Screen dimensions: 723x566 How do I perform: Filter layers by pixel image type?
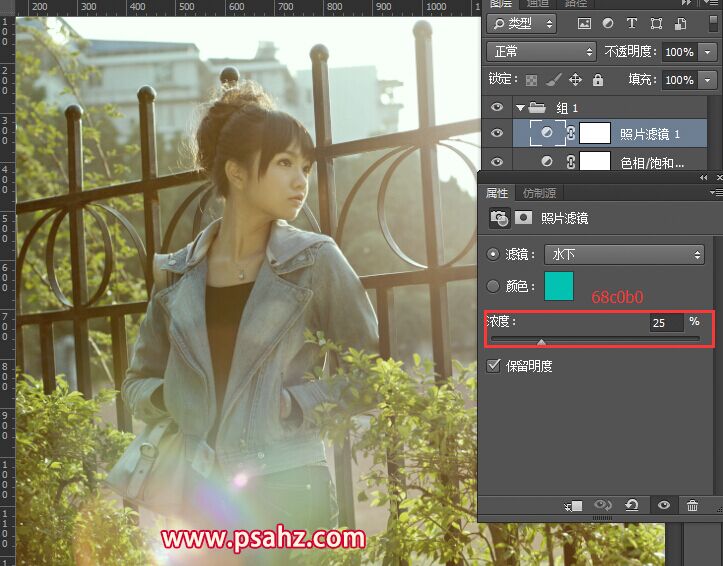pos(584,23)
